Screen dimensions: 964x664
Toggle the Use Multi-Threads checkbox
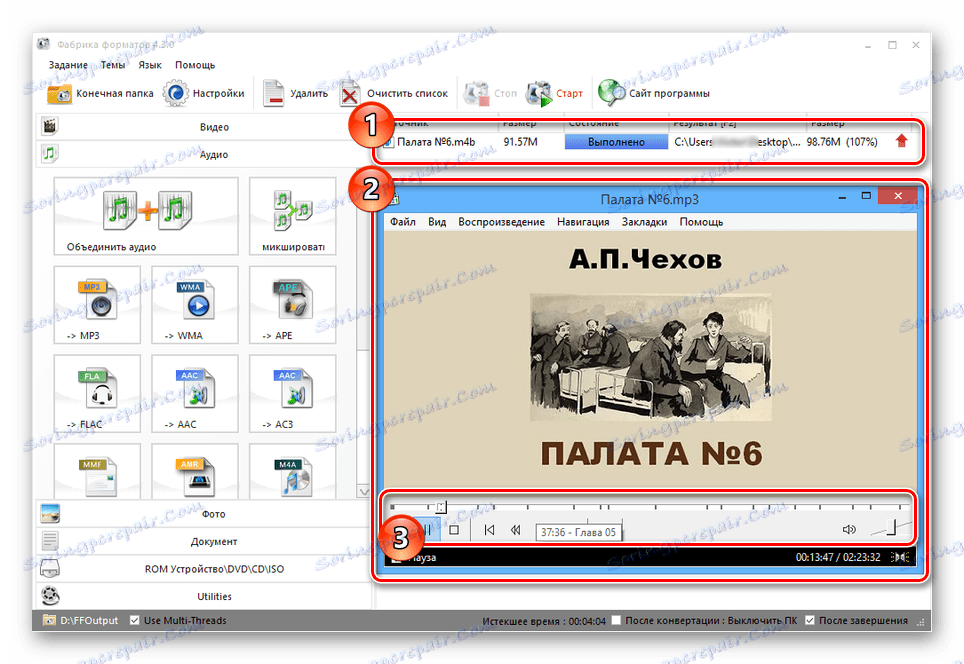point(135,620)
